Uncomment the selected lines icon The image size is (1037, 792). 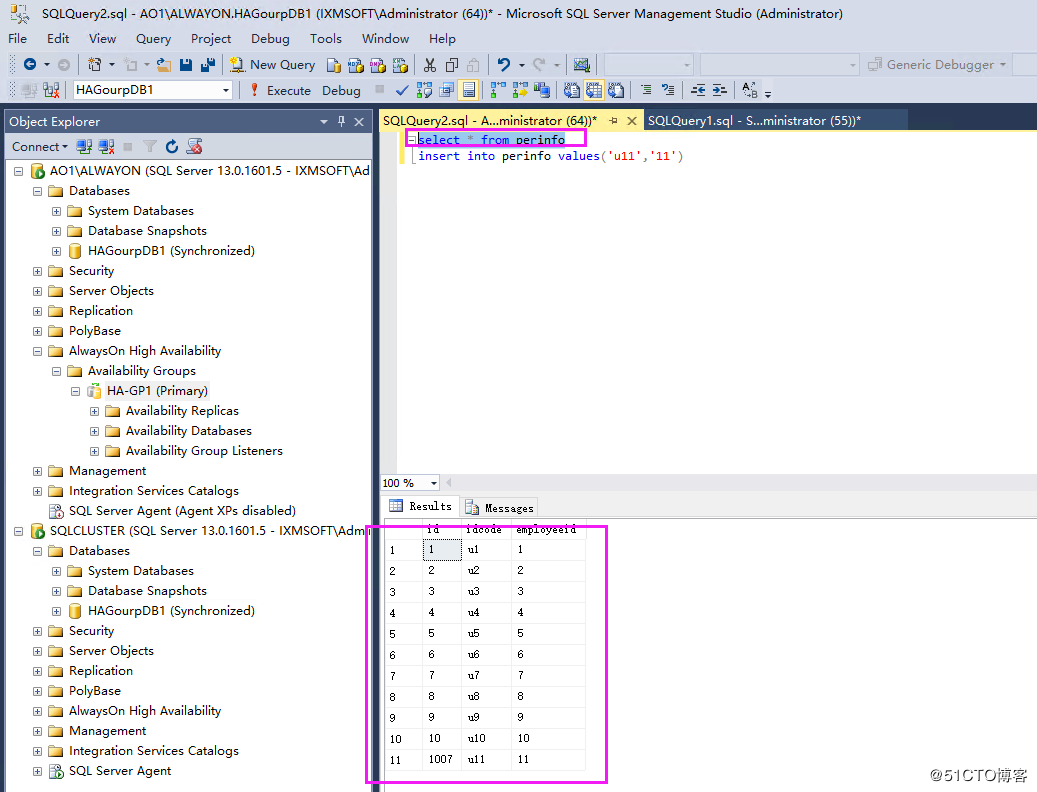[668, 90]
